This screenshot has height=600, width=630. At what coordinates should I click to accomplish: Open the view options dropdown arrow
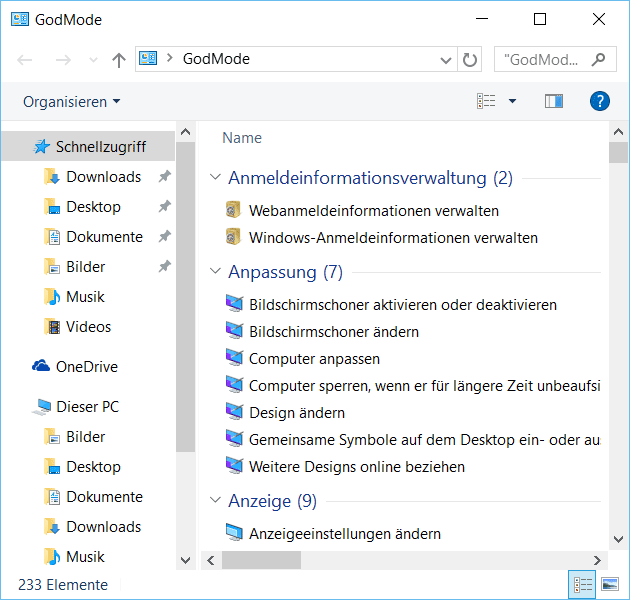[x=512, y=101]
